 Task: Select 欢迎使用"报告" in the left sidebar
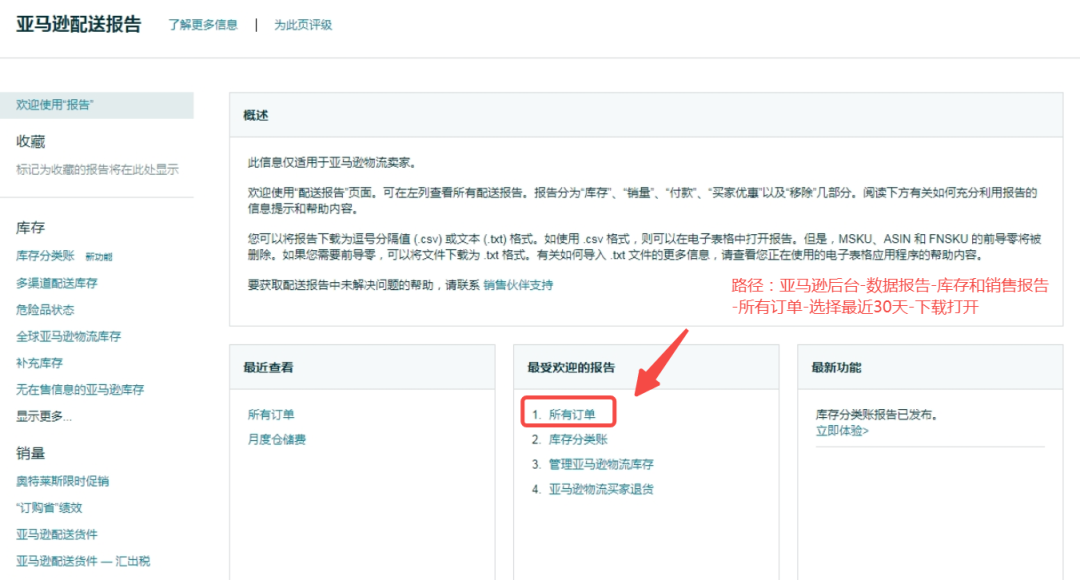[55, 105]
